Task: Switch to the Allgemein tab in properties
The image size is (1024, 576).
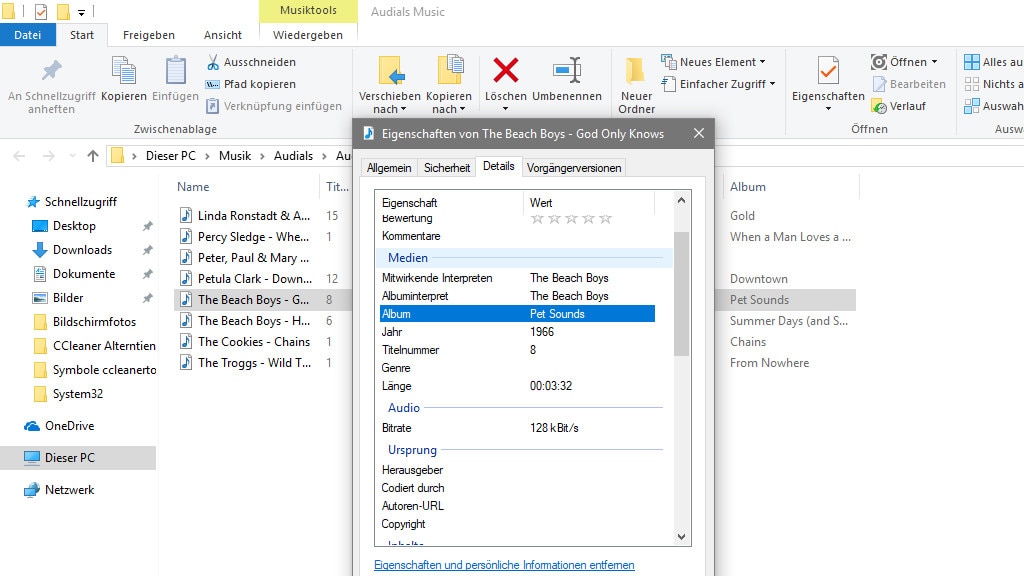Action: (389, 168)
